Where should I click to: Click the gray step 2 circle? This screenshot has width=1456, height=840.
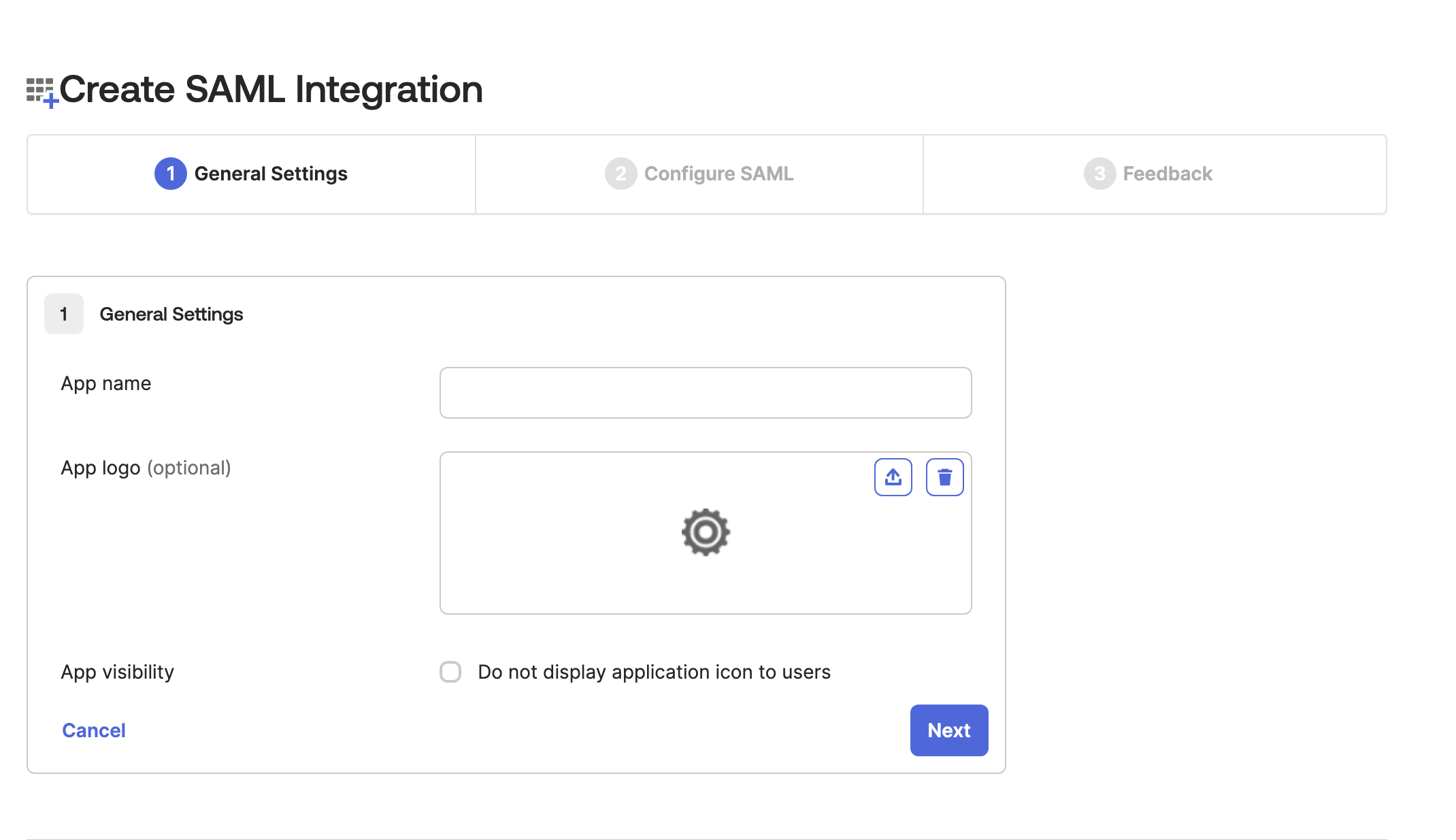click(621, 174)
